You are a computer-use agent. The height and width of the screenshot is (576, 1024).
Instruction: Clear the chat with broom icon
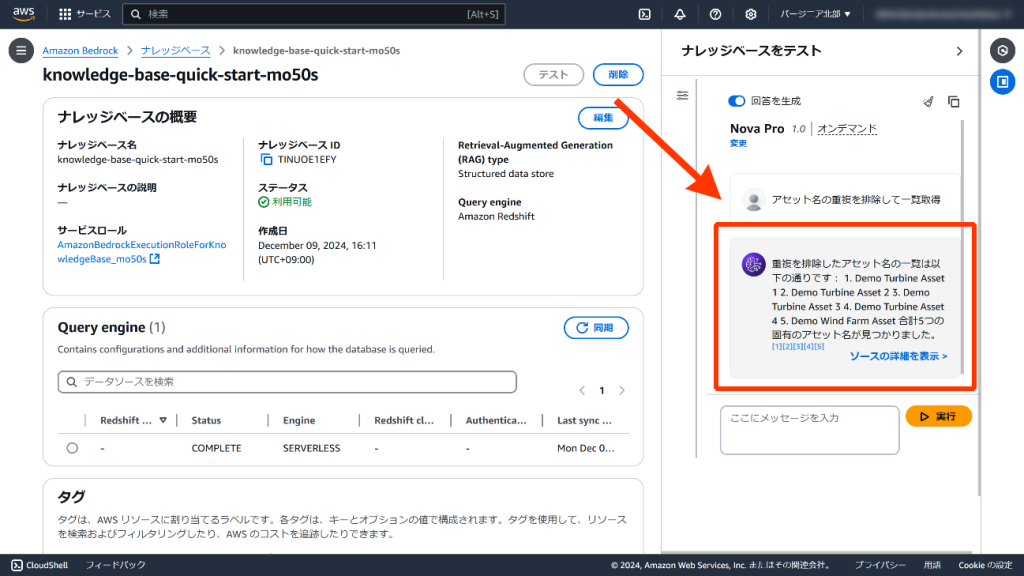click(928, 101)
